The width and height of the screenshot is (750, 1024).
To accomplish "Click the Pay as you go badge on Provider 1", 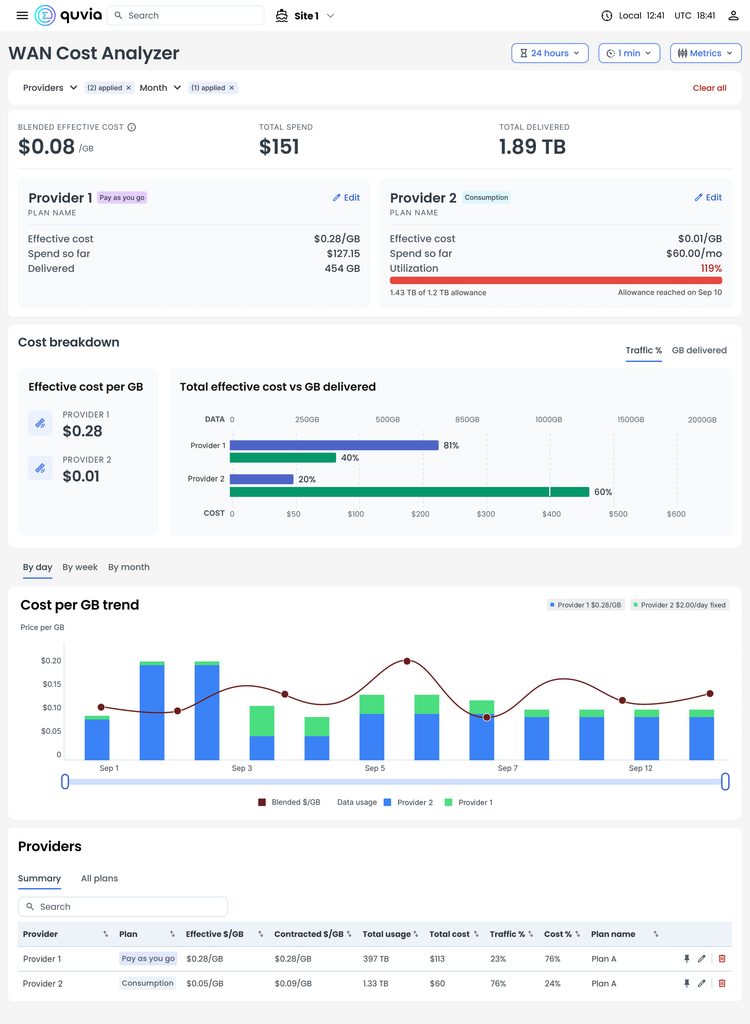I will 122,198.
